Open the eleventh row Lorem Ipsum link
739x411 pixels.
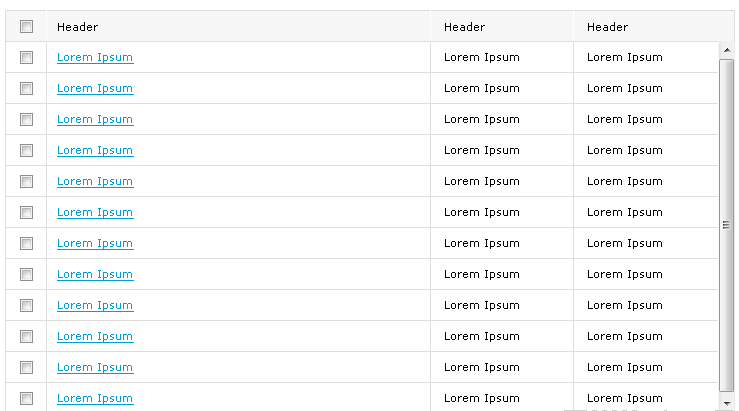[95, 368]
